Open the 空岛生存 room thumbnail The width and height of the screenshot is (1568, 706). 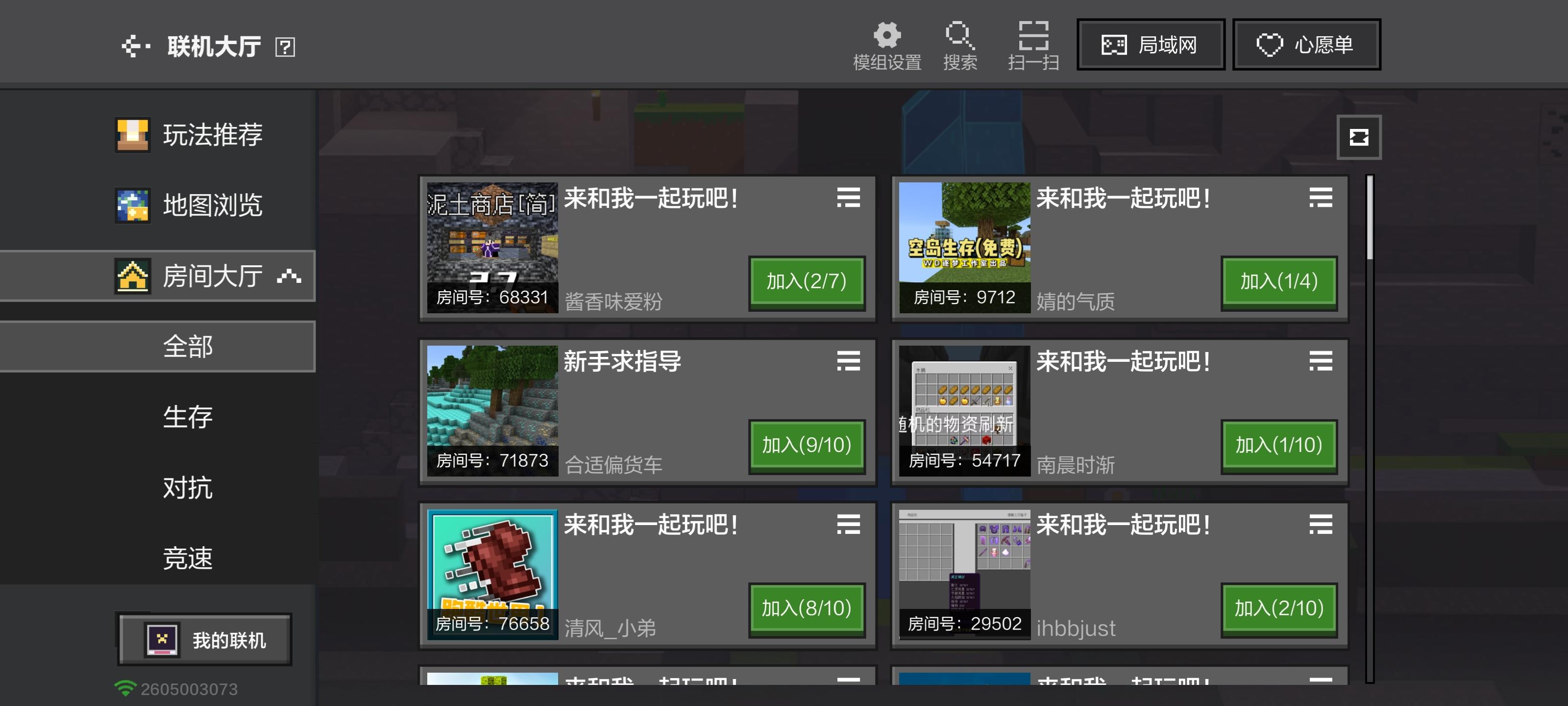tap(965, 247)
